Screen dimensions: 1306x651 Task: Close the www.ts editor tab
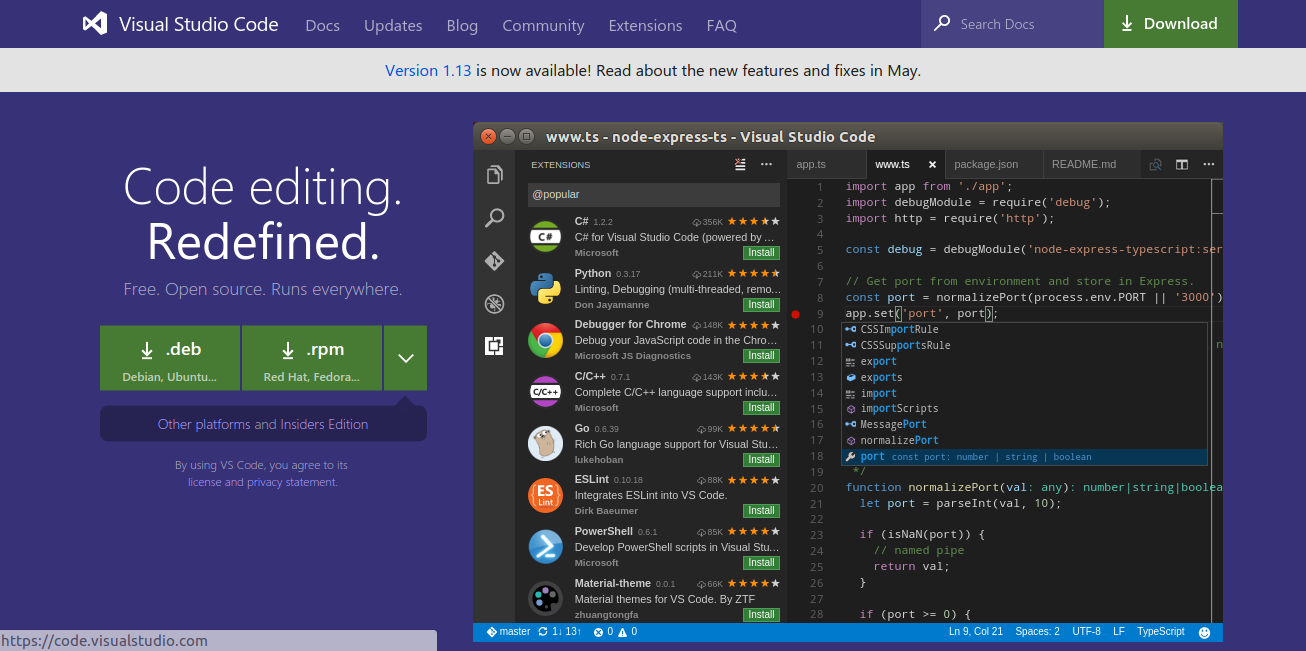point(932,165)
